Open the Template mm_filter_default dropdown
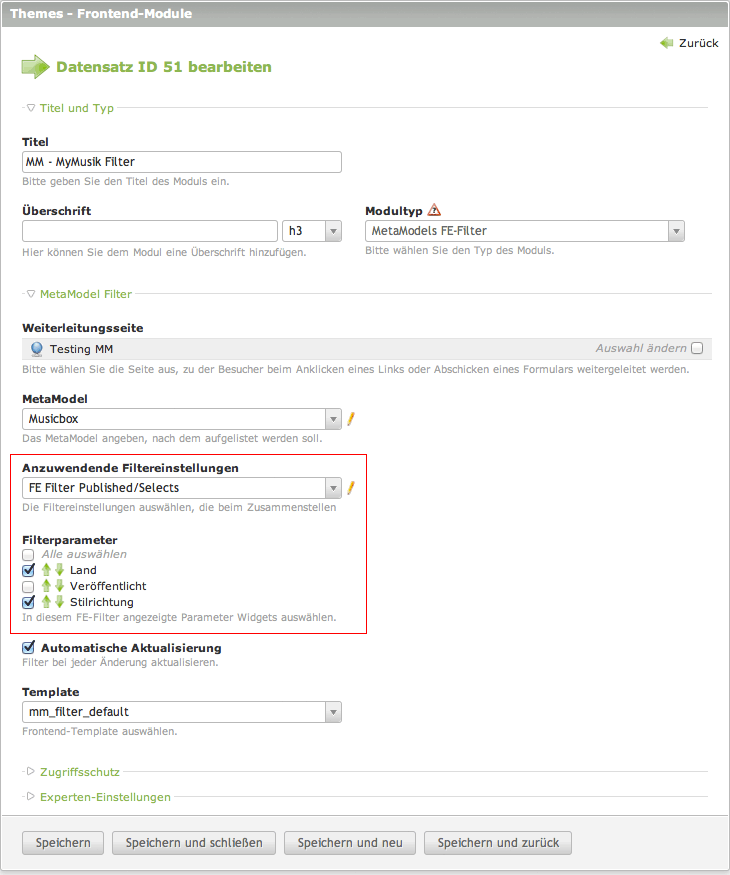 [x=182, y=712]
